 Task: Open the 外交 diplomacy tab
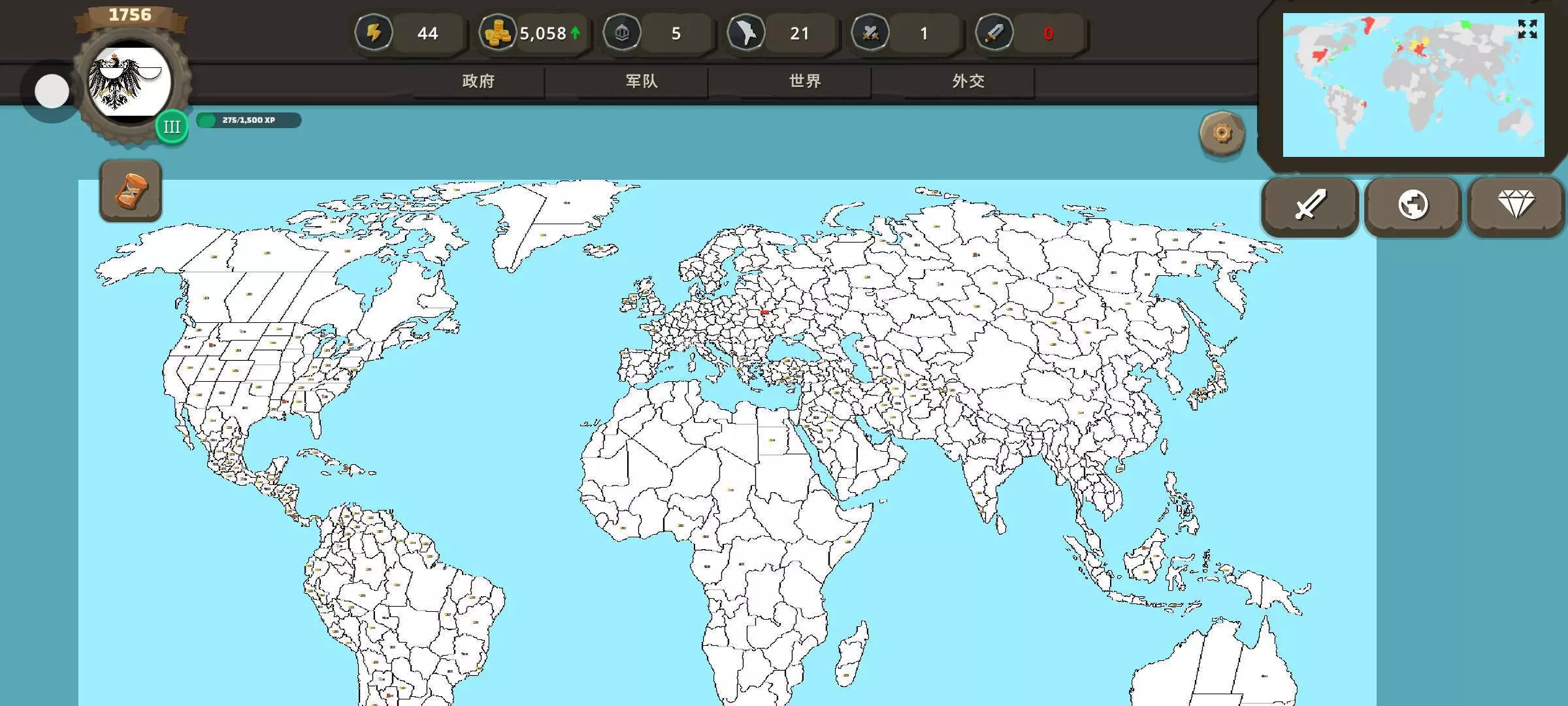[x=968, y=81]
